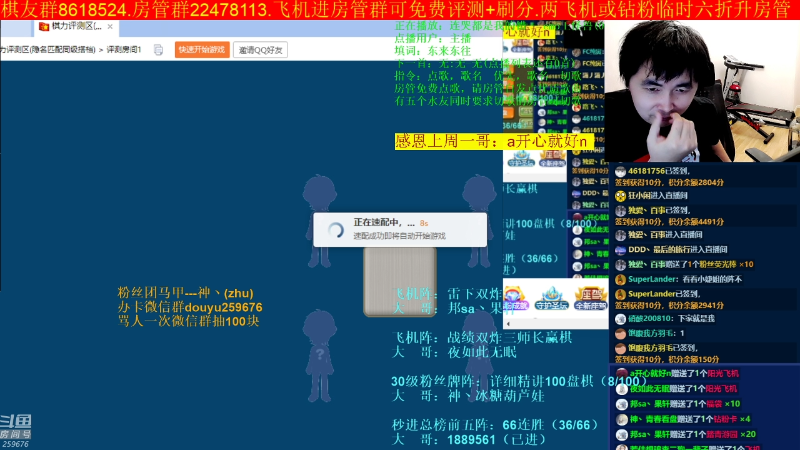The image size is (800, 450).
Task: Click avatar beside 夜如此无眠 gift message
Action: (621, 389)
